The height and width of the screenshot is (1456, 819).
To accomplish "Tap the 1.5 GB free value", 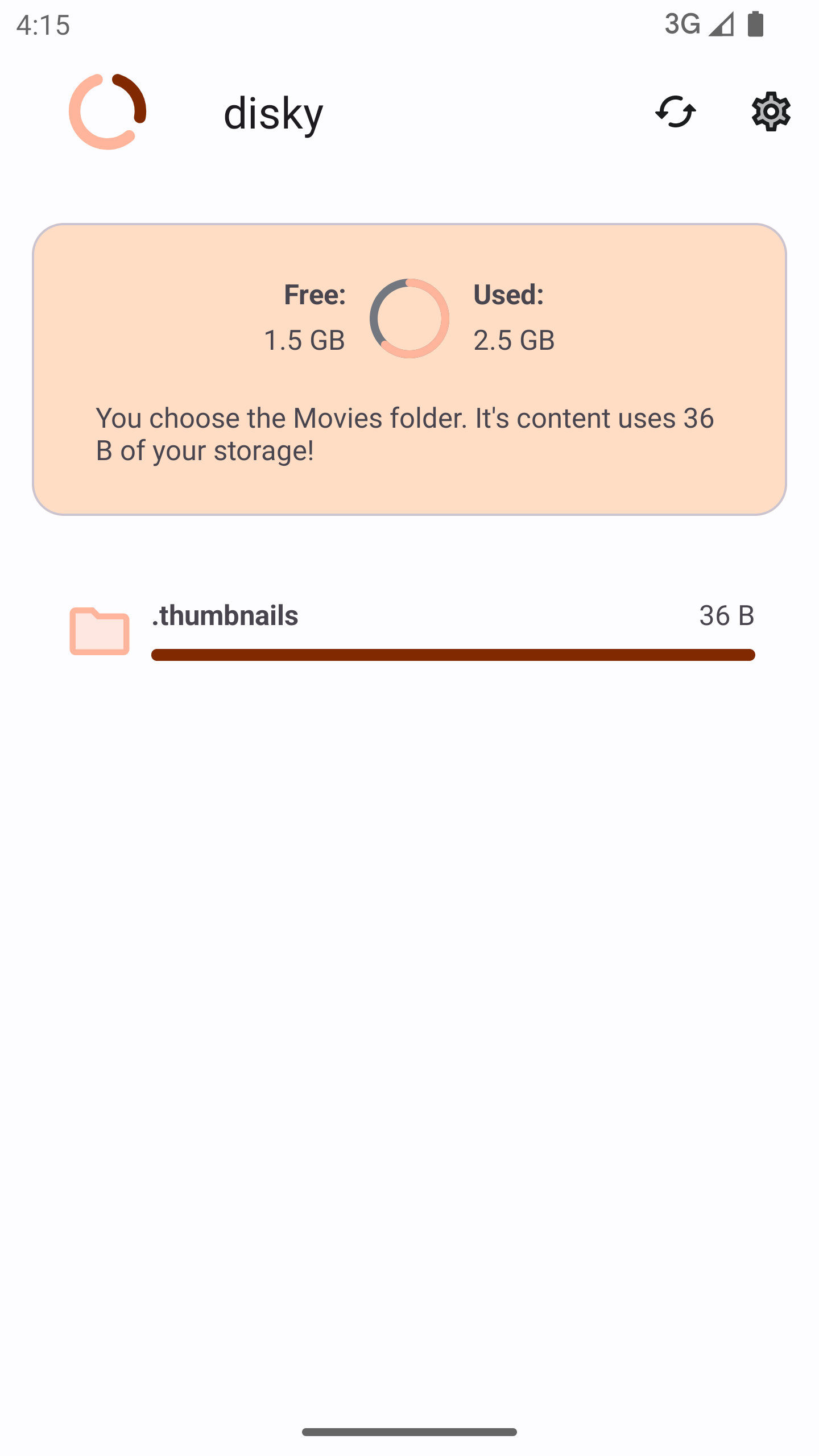I will click(304, 340).
